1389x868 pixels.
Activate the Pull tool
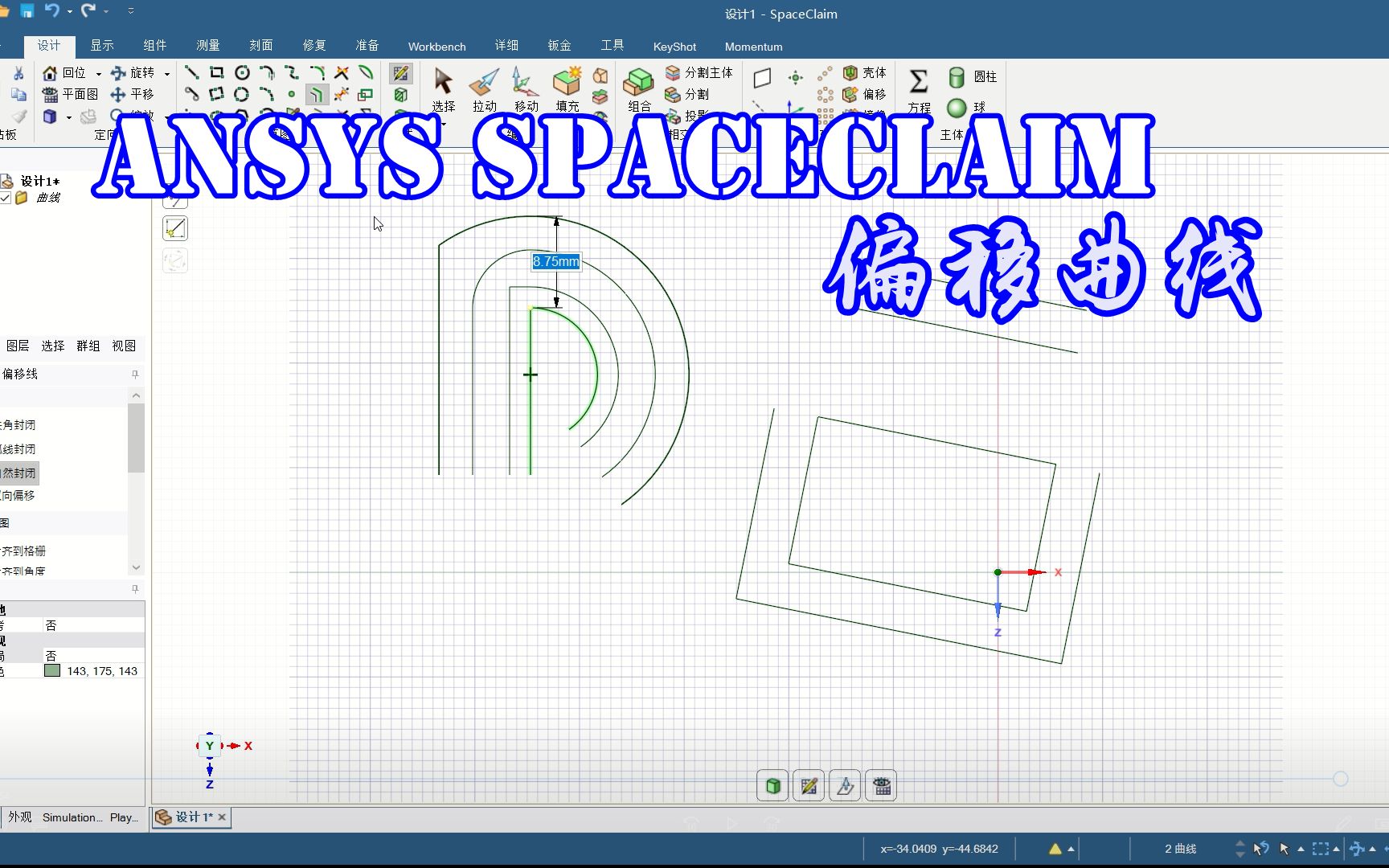click(x=485, y=88)
